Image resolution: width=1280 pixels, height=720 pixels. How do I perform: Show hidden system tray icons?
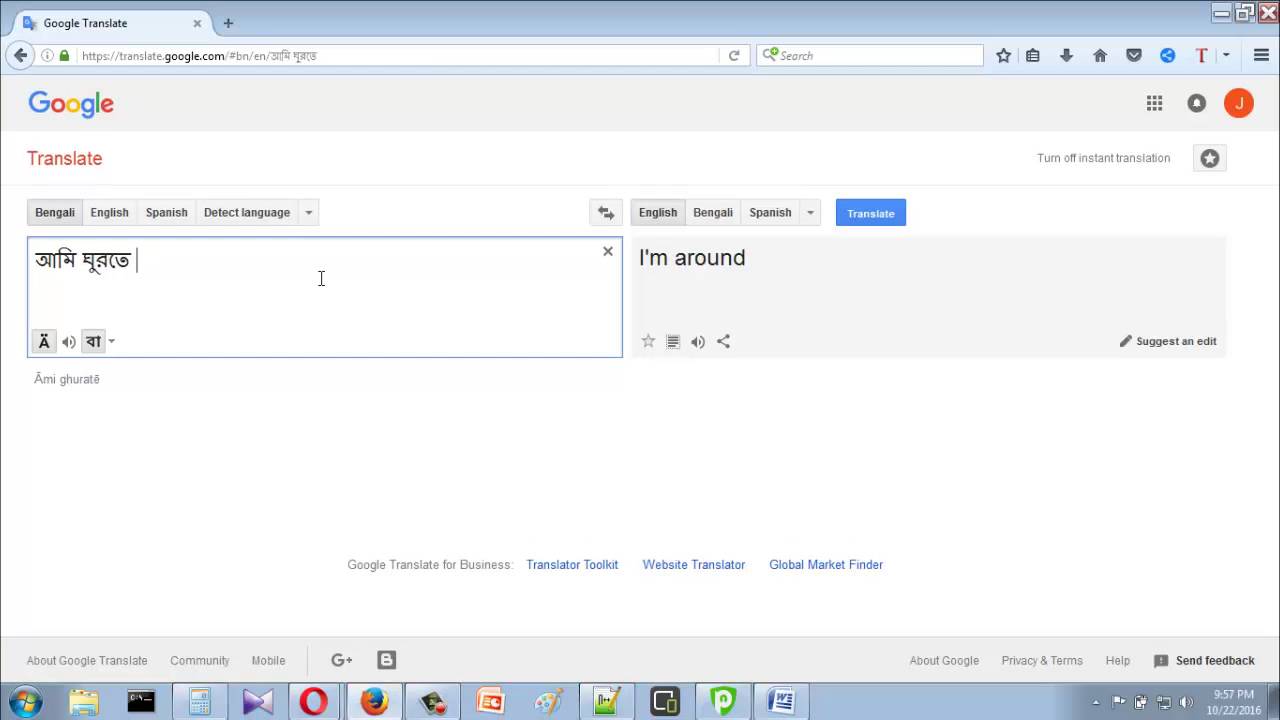point(1096,702)
